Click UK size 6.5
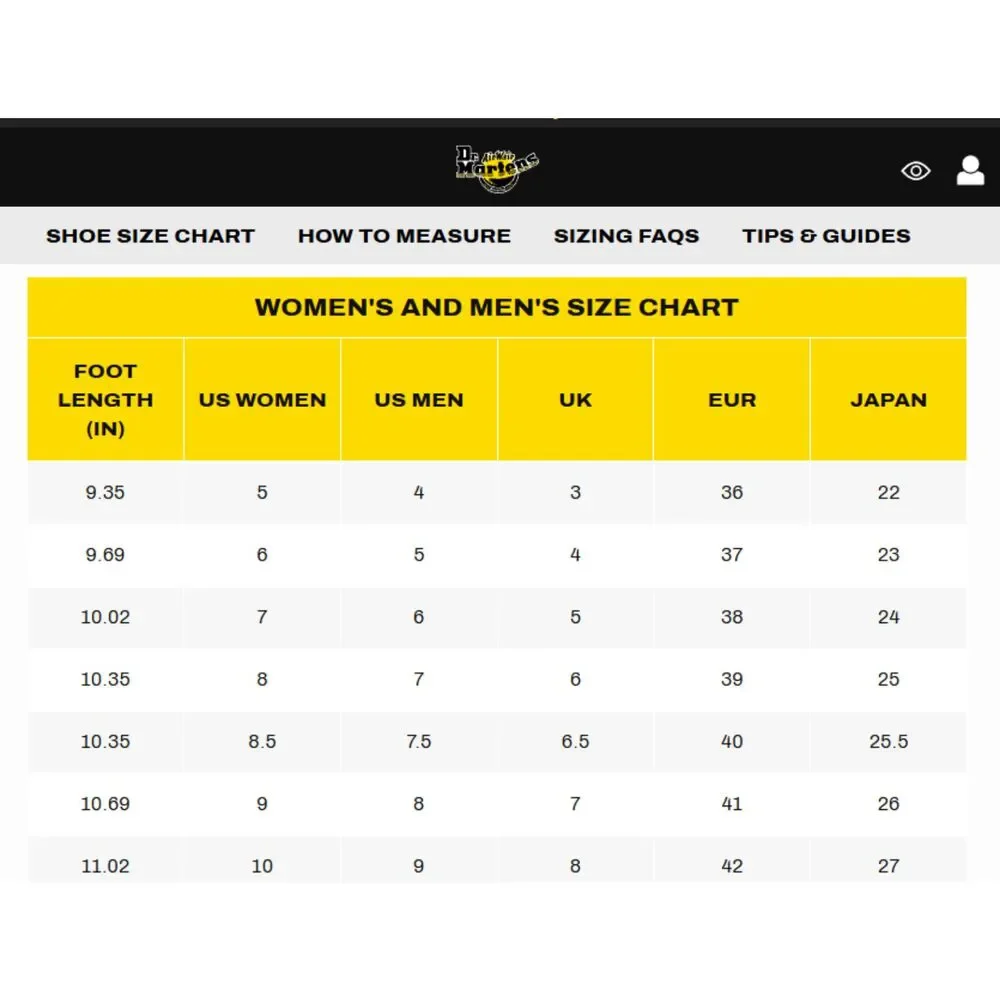Viewport: 1000px width, 1000px height. pos(575,742)
